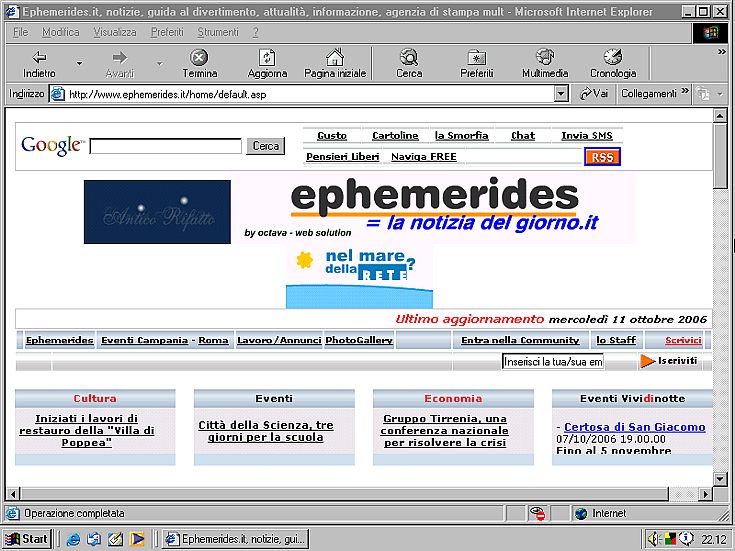Stop loading with the Termina icon

(x=199, y=64)
